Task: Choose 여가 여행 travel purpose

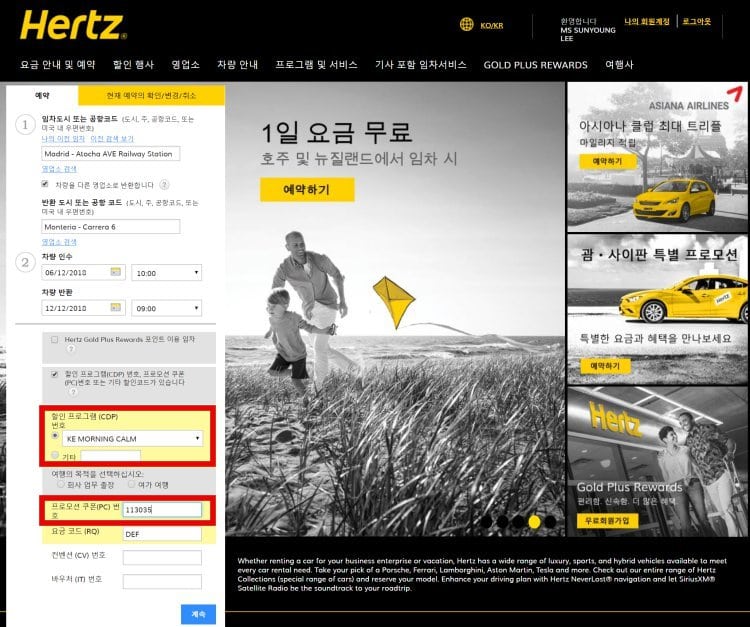Action: pos(132,484)
